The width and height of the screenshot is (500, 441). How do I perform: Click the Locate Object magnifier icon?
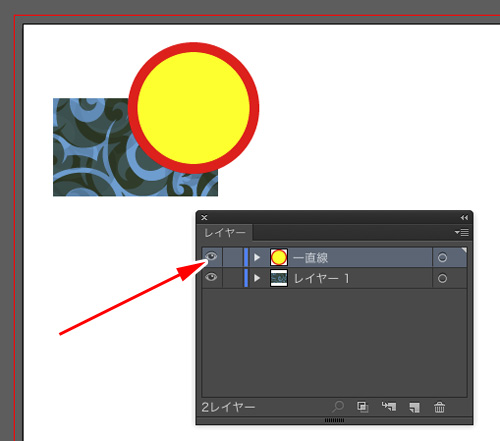[x=338, y=407]
